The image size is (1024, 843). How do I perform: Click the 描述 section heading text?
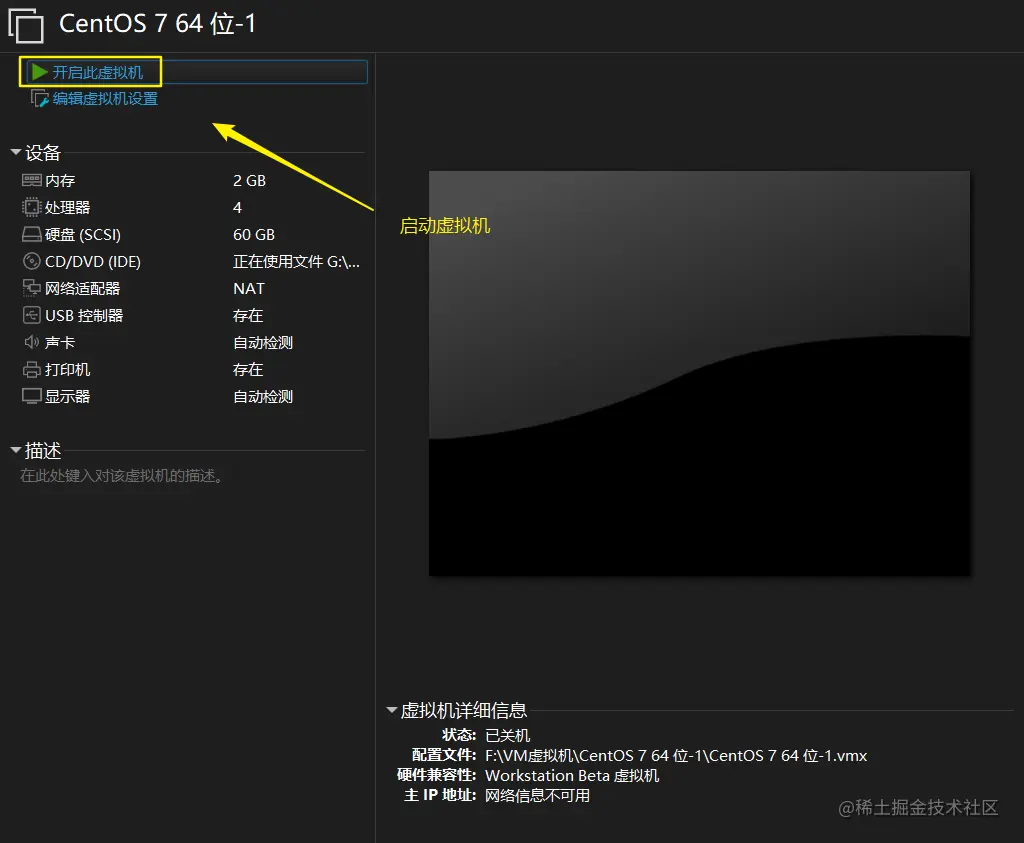[x=43, y=451]
